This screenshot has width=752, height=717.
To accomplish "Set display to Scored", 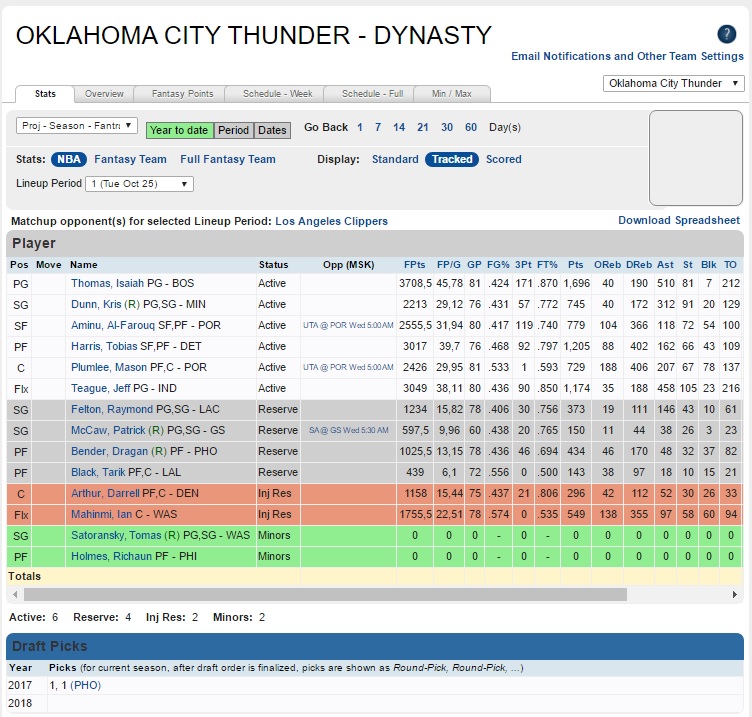I will pos(504,159).
